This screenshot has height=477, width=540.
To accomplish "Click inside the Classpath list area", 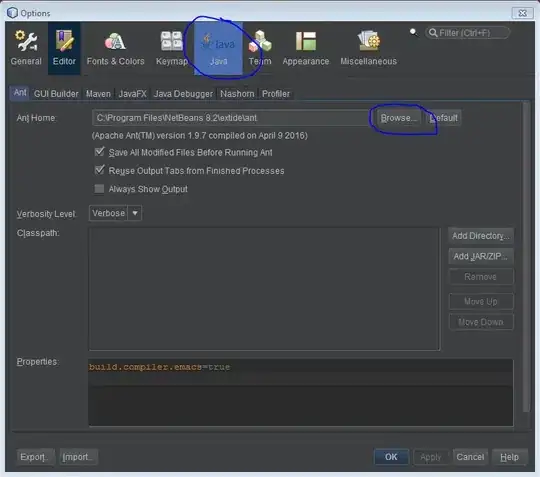I will [264, 289].
